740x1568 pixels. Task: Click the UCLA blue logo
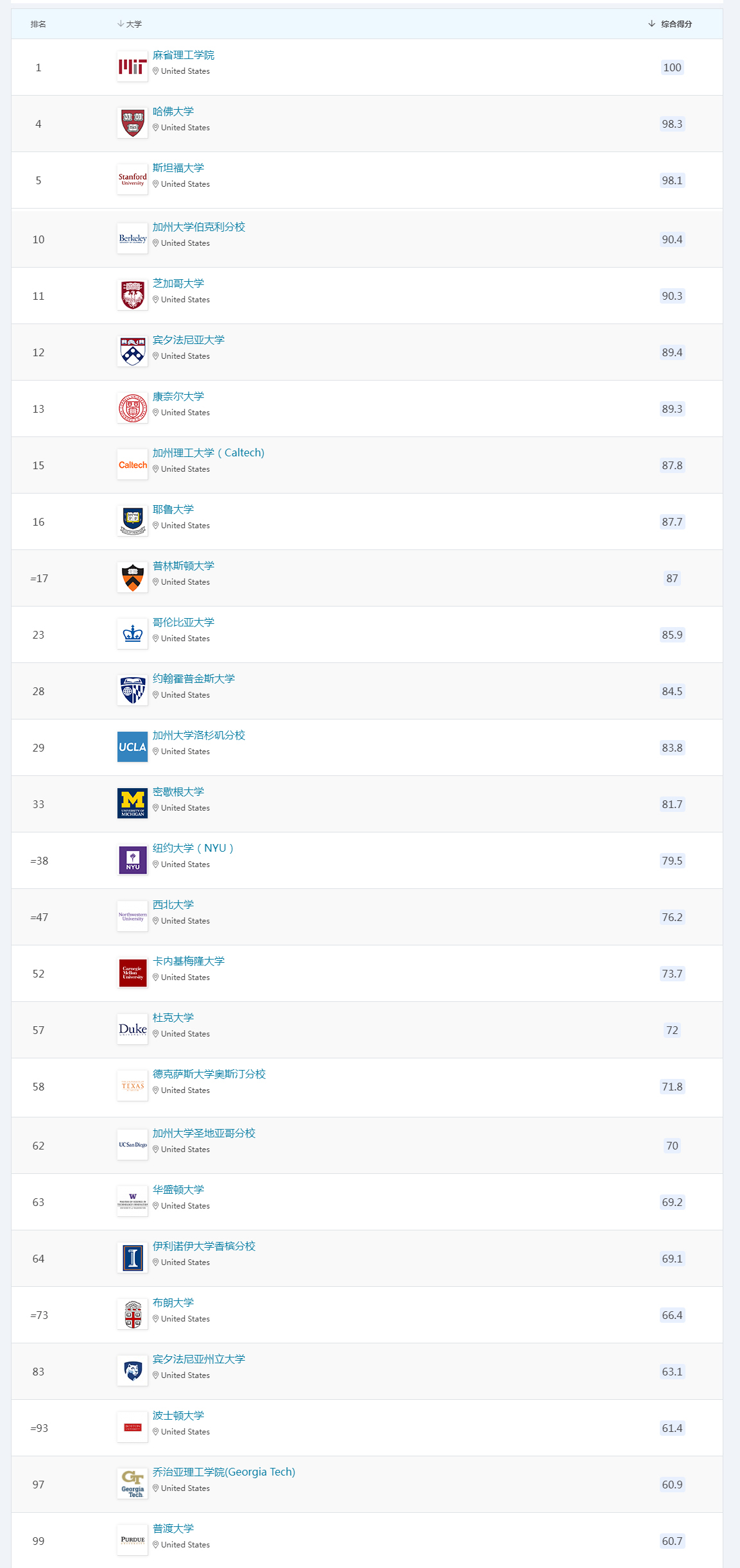click(x=132, y=747)
